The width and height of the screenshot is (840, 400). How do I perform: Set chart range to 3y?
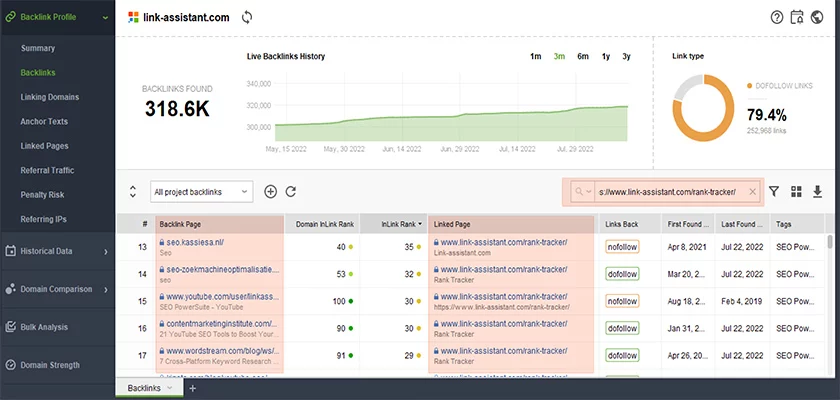626,57
